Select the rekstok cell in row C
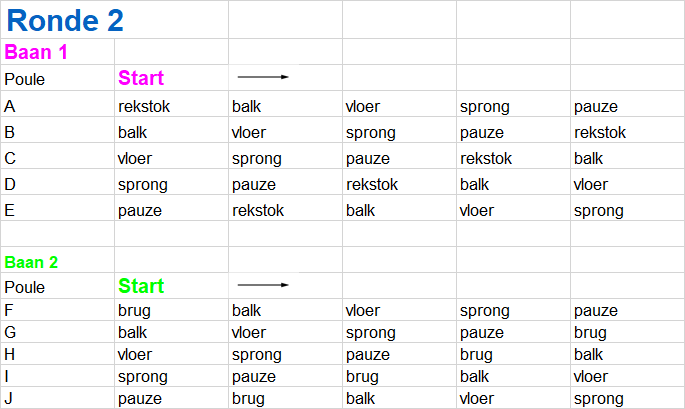This screenshot has width=685, height=409. click(513, 158)
